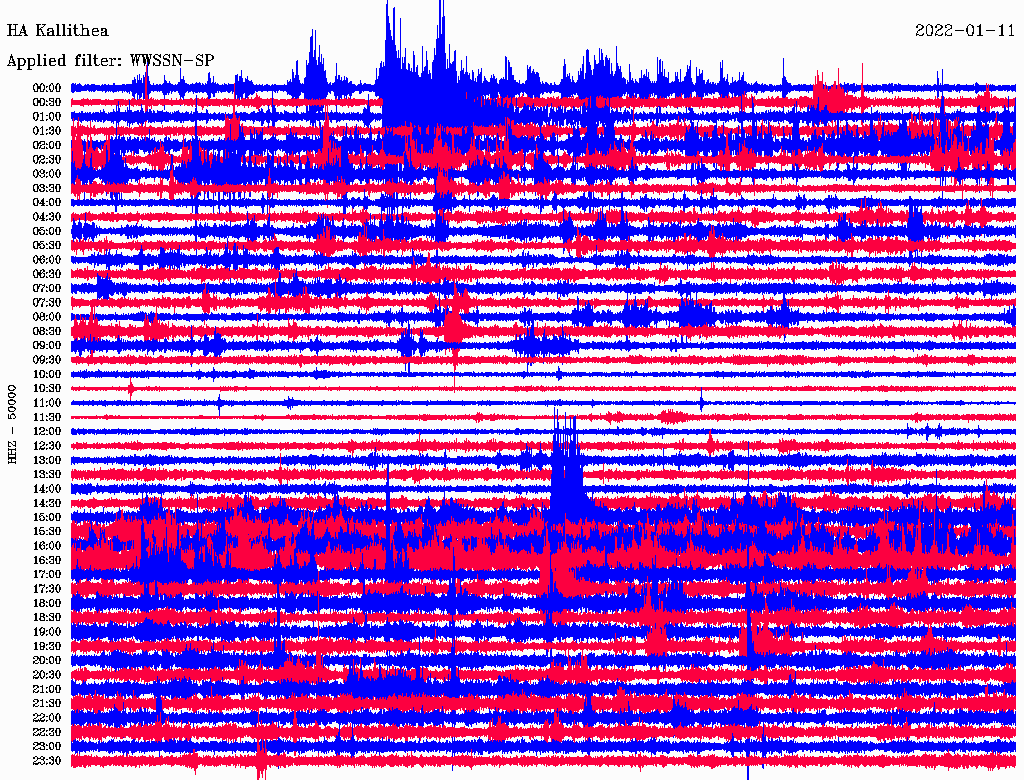Select the 23:00 time label
This screenshot has width=1024, height=780.
47,746
